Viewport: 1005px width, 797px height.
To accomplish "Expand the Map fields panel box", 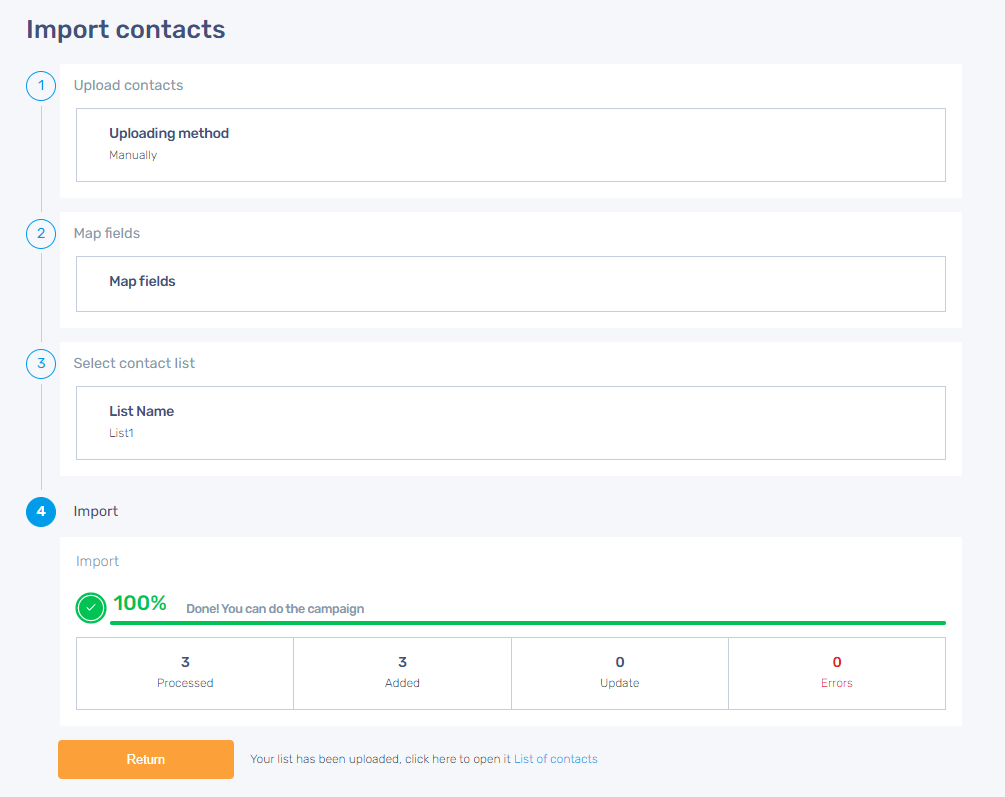I will [x=510, y=284].
